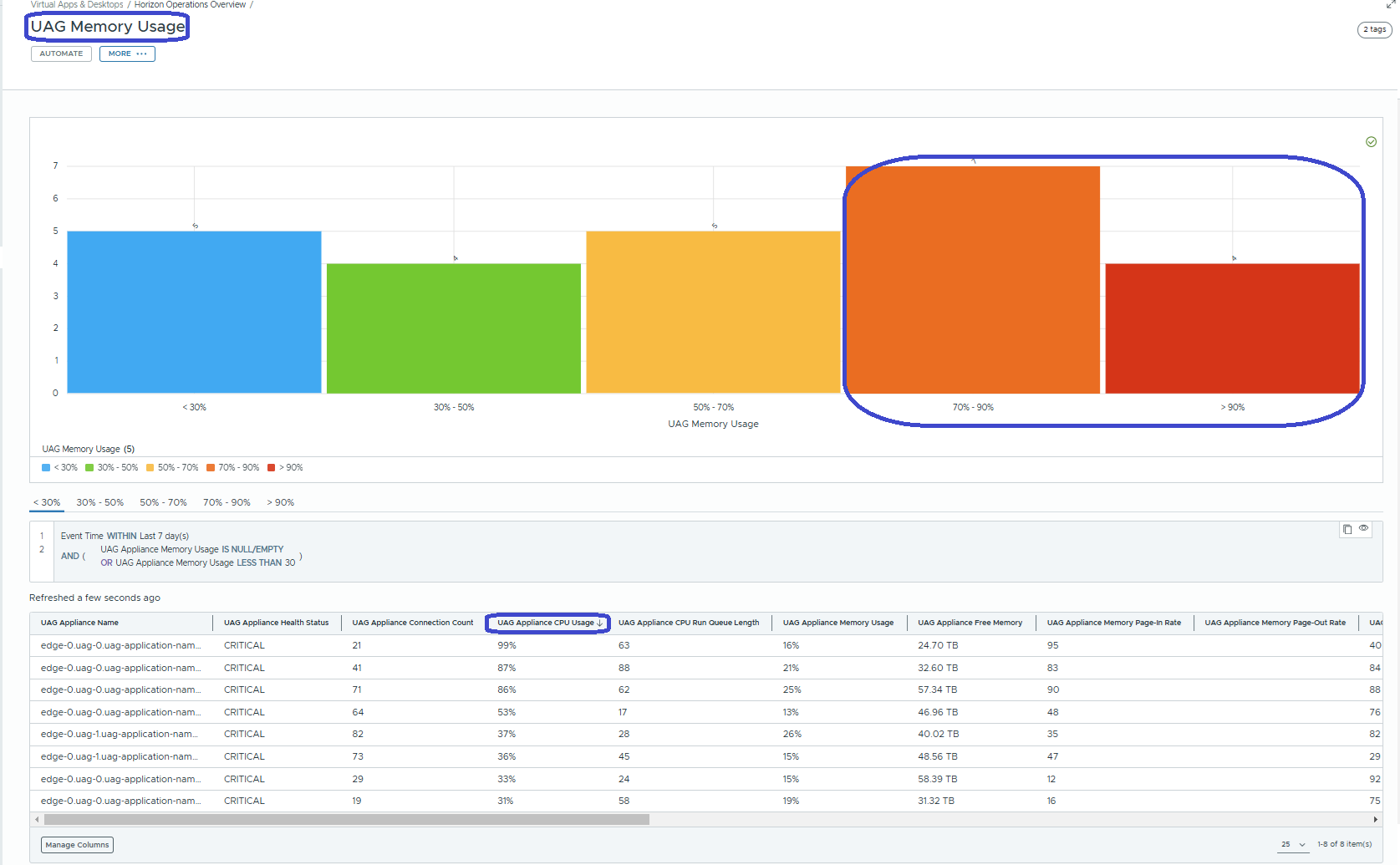Image resolution: width=1400 pixels, height=865 pixels.
Task: Open Horizon Operations Overview breadcrumb link
Action: tap(190, 5)
